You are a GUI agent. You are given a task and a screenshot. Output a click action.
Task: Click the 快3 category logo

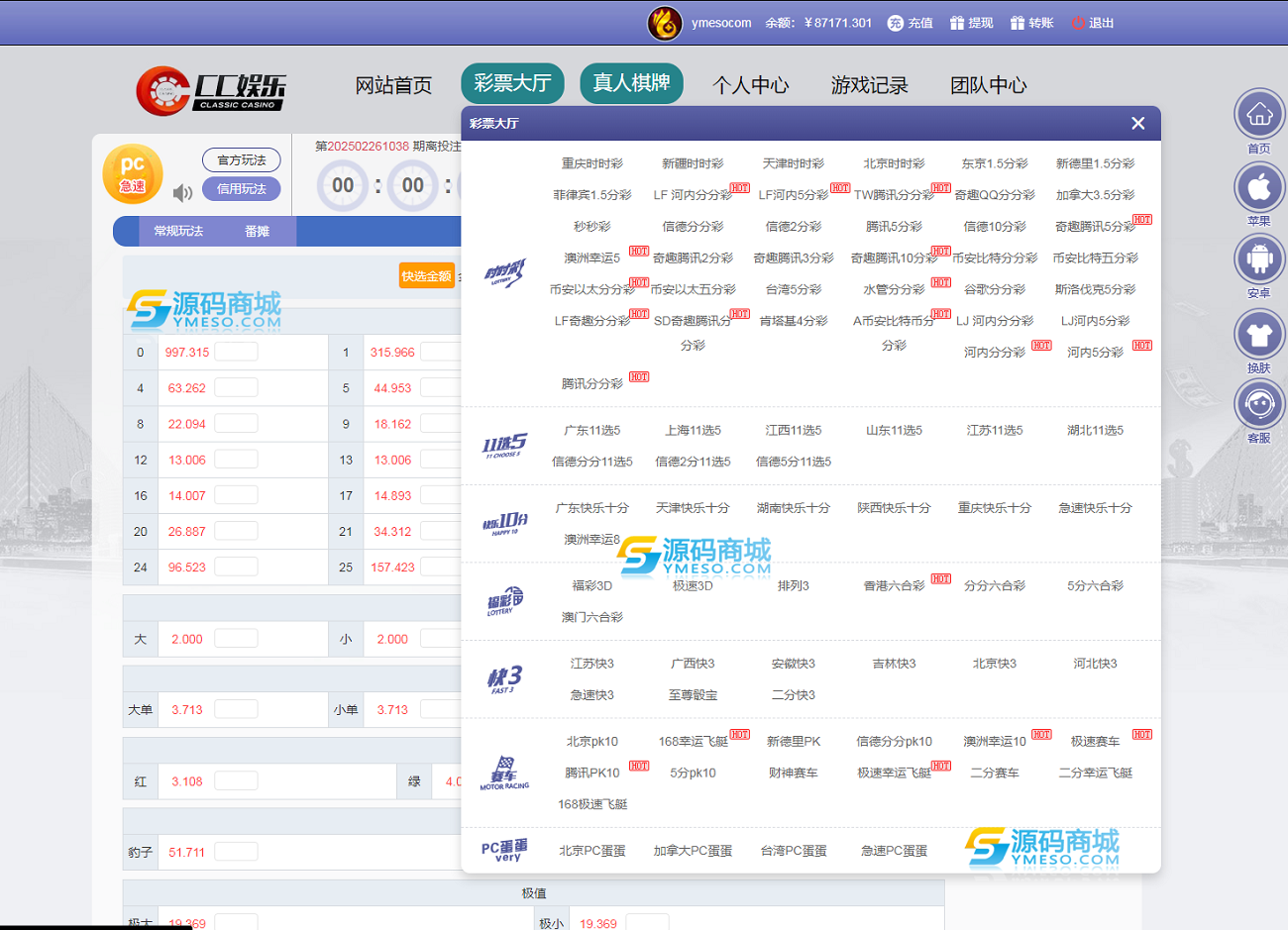tap(504, 679)
